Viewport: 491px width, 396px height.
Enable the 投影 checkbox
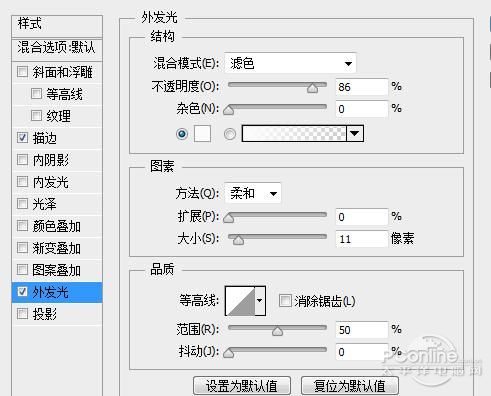pyautogui.click(x=22, y=313)
